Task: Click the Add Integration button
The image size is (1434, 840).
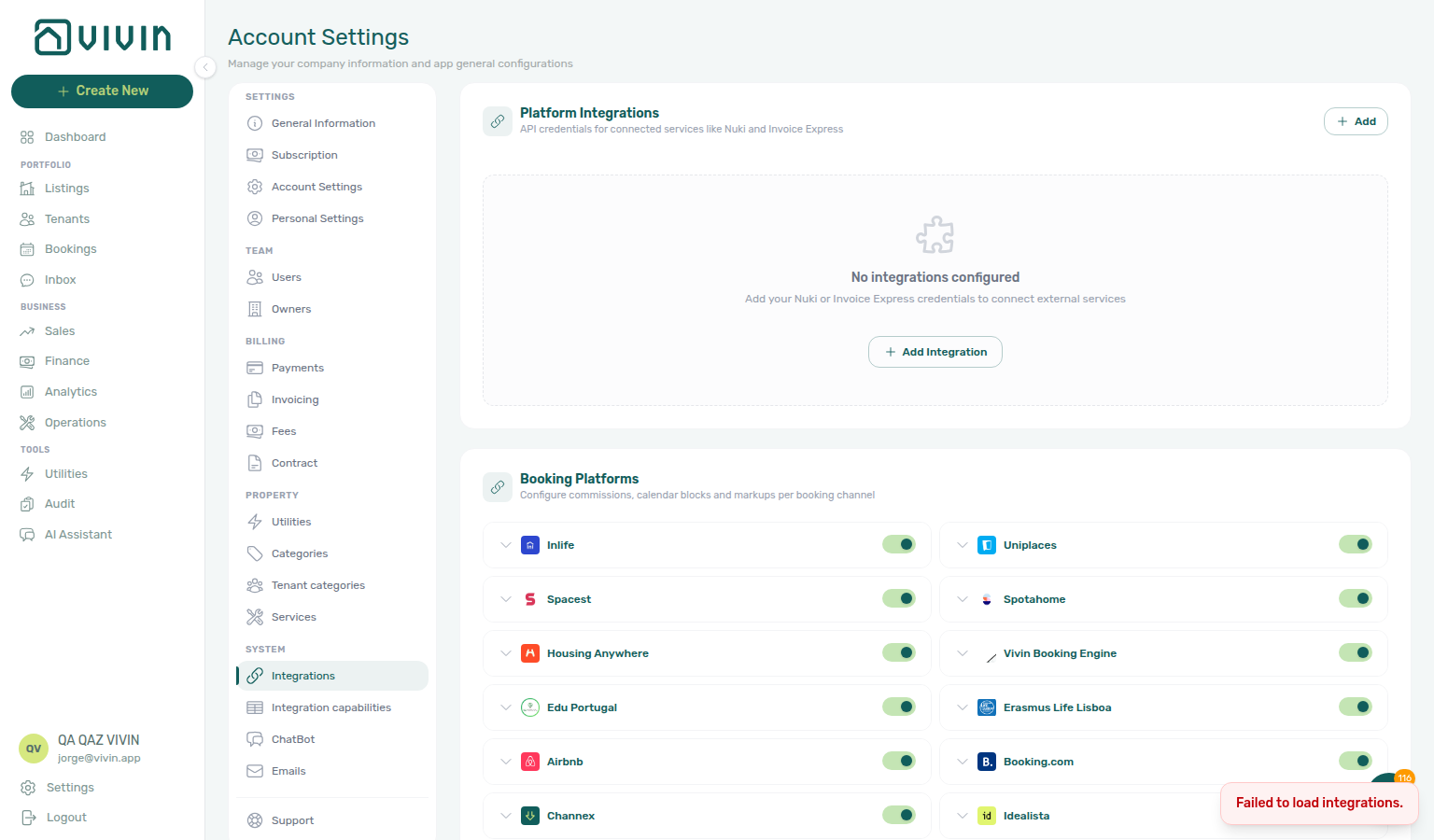Action: tap(935, 352)
